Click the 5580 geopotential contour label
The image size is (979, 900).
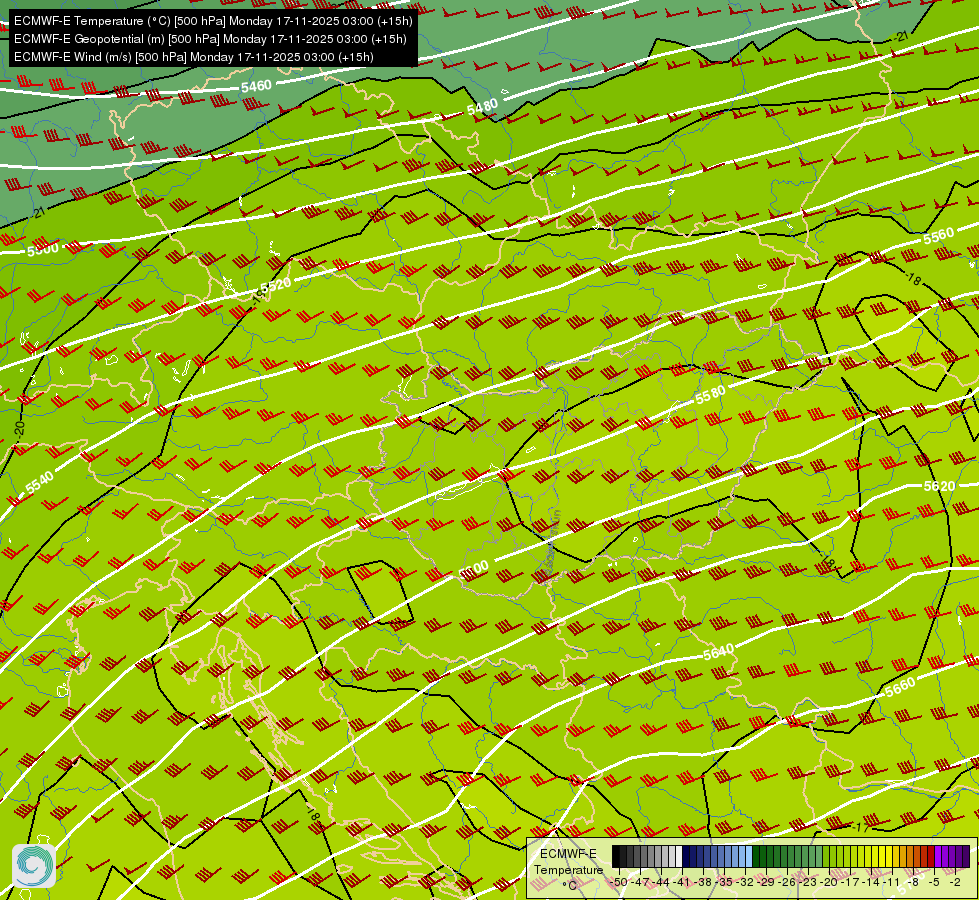[x=711, y=395]
